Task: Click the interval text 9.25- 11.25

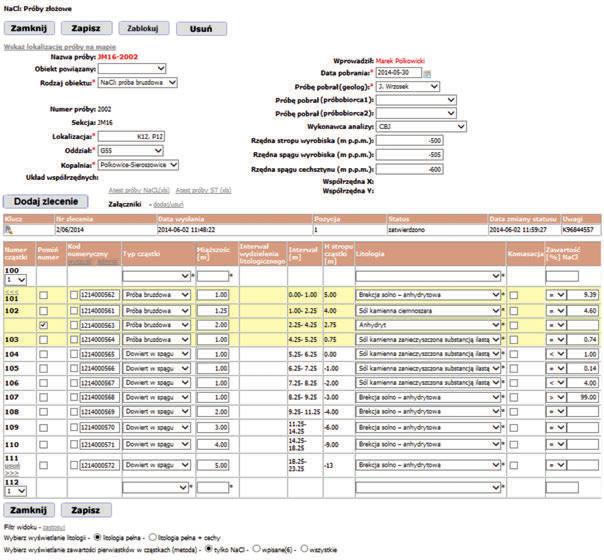Action: click(304, 412)
